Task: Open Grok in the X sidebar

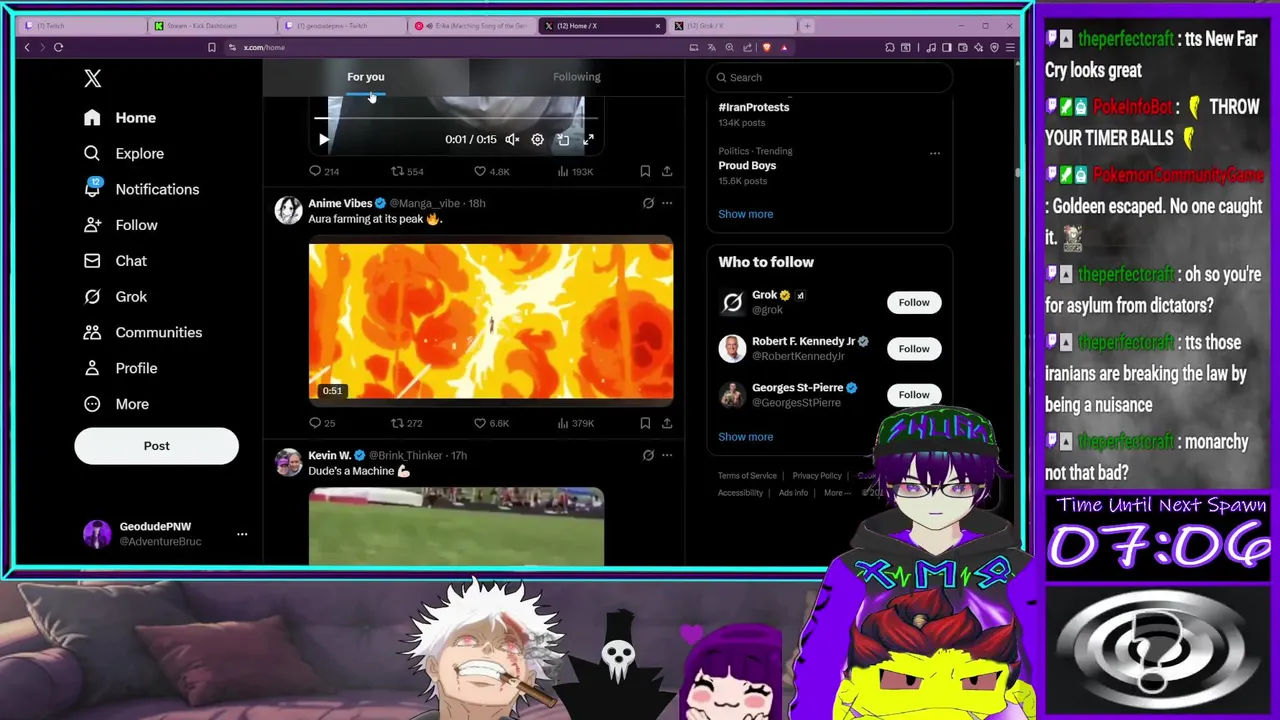Action: coord(115,297)
